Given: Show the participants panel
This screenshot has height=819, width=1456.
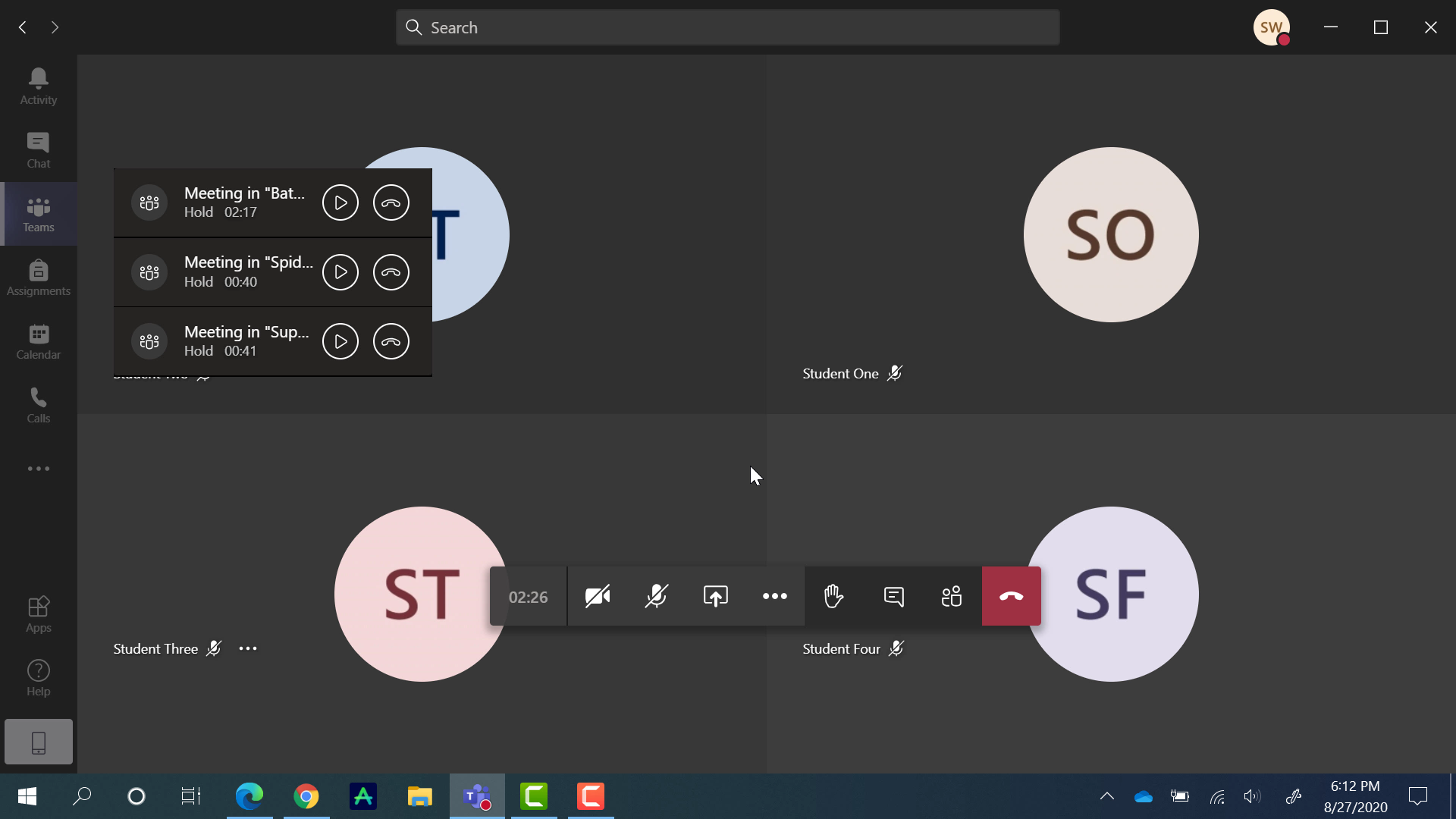Looking at the screenshot, I should tap(952, 596).
